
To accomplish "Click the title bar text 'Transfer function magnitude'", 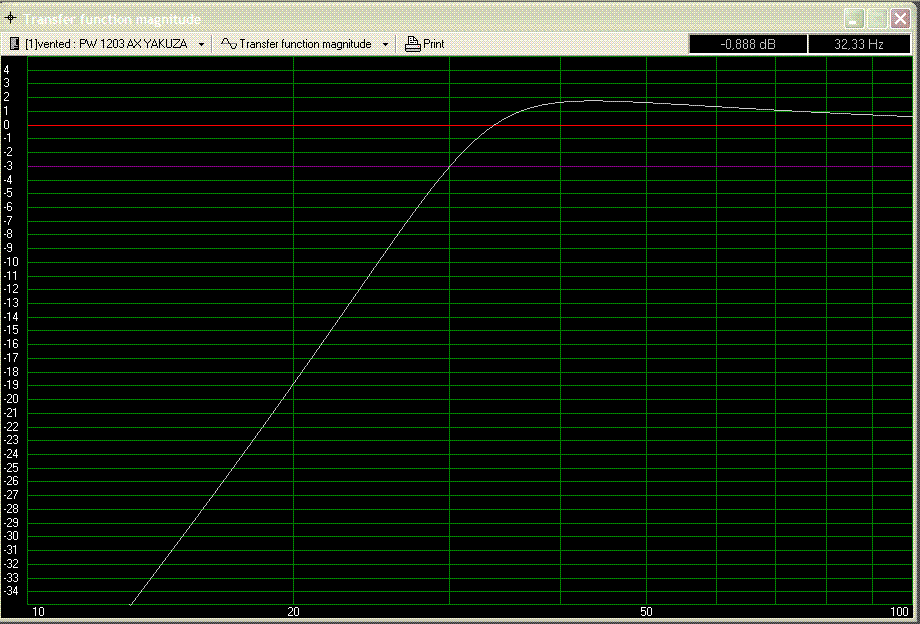I will coord(112,19).
